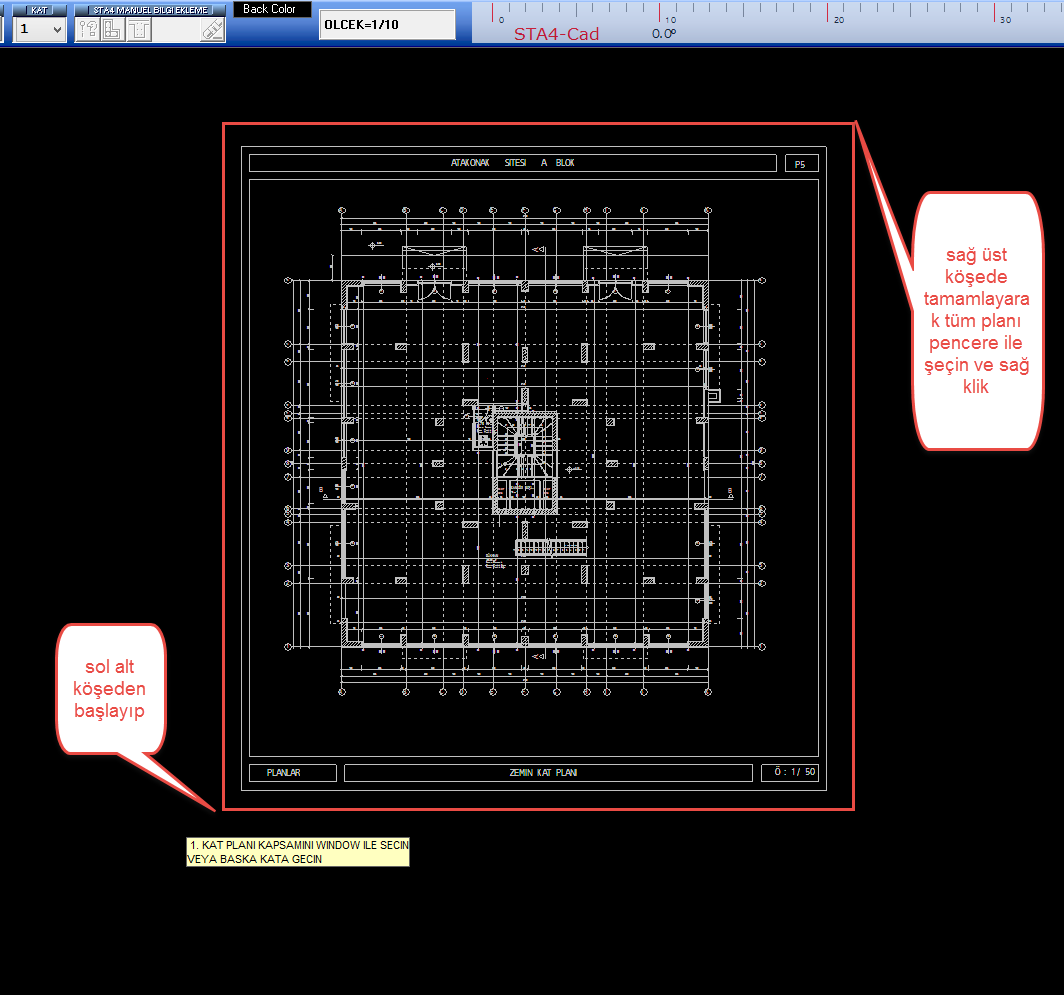Select the T-shaped beam section icon
The width and height of the screenshot is (1064, 995).
[x=138, y=30]
